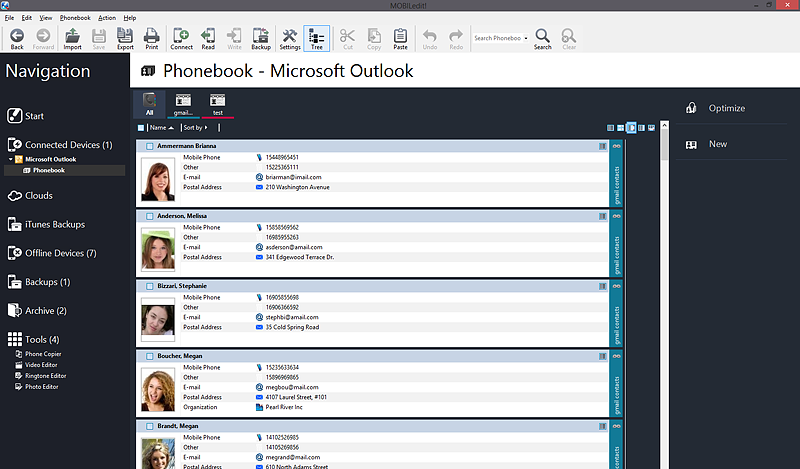Check the Boucher, Megan contact checkbox
This screenshot has height=469, width=800.
point(149,356)
